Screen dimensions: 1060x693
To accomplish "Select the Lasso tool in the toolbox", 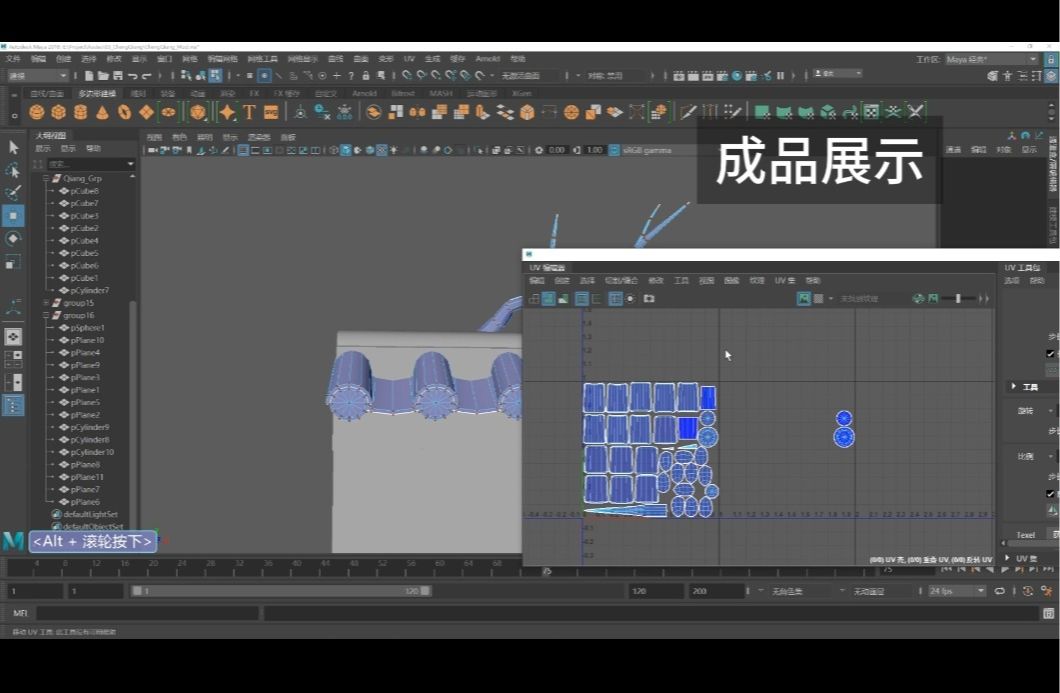I will tap(13, 170).
